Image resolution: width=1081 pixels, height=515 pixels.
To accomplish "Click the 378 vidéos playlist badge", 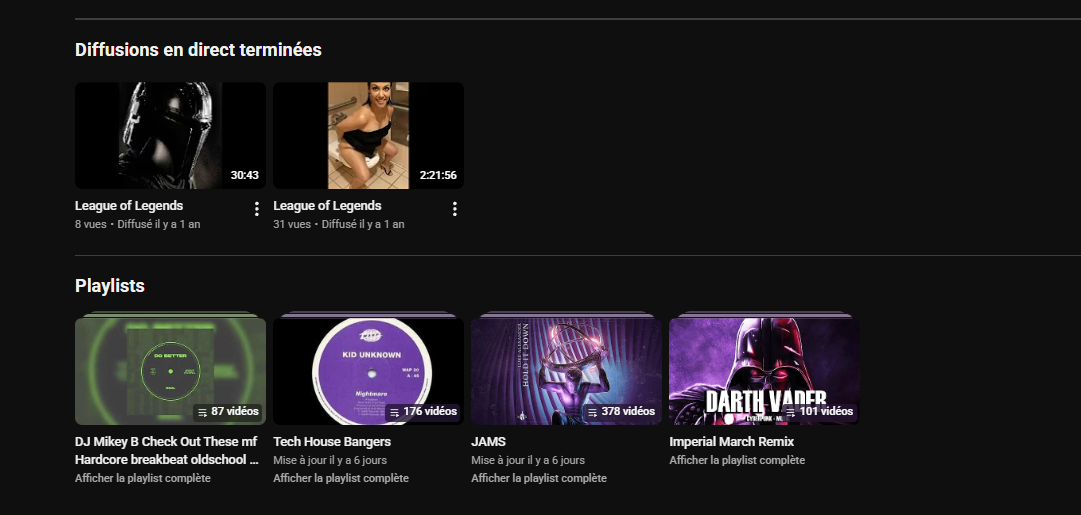I will 620,412.
